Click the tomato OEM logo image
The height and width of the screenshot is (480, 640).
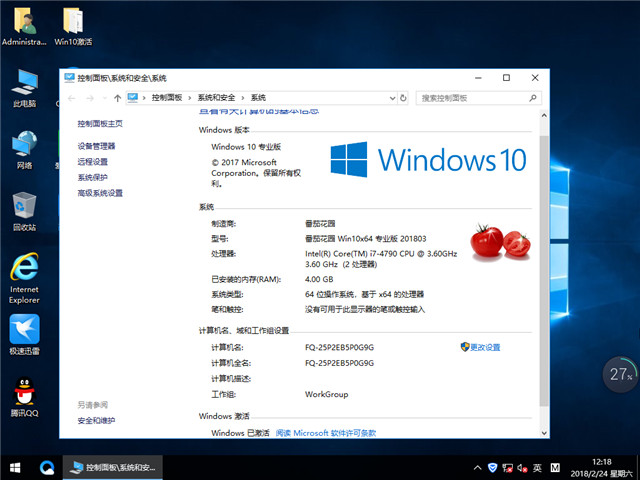(x=500, y=241)
